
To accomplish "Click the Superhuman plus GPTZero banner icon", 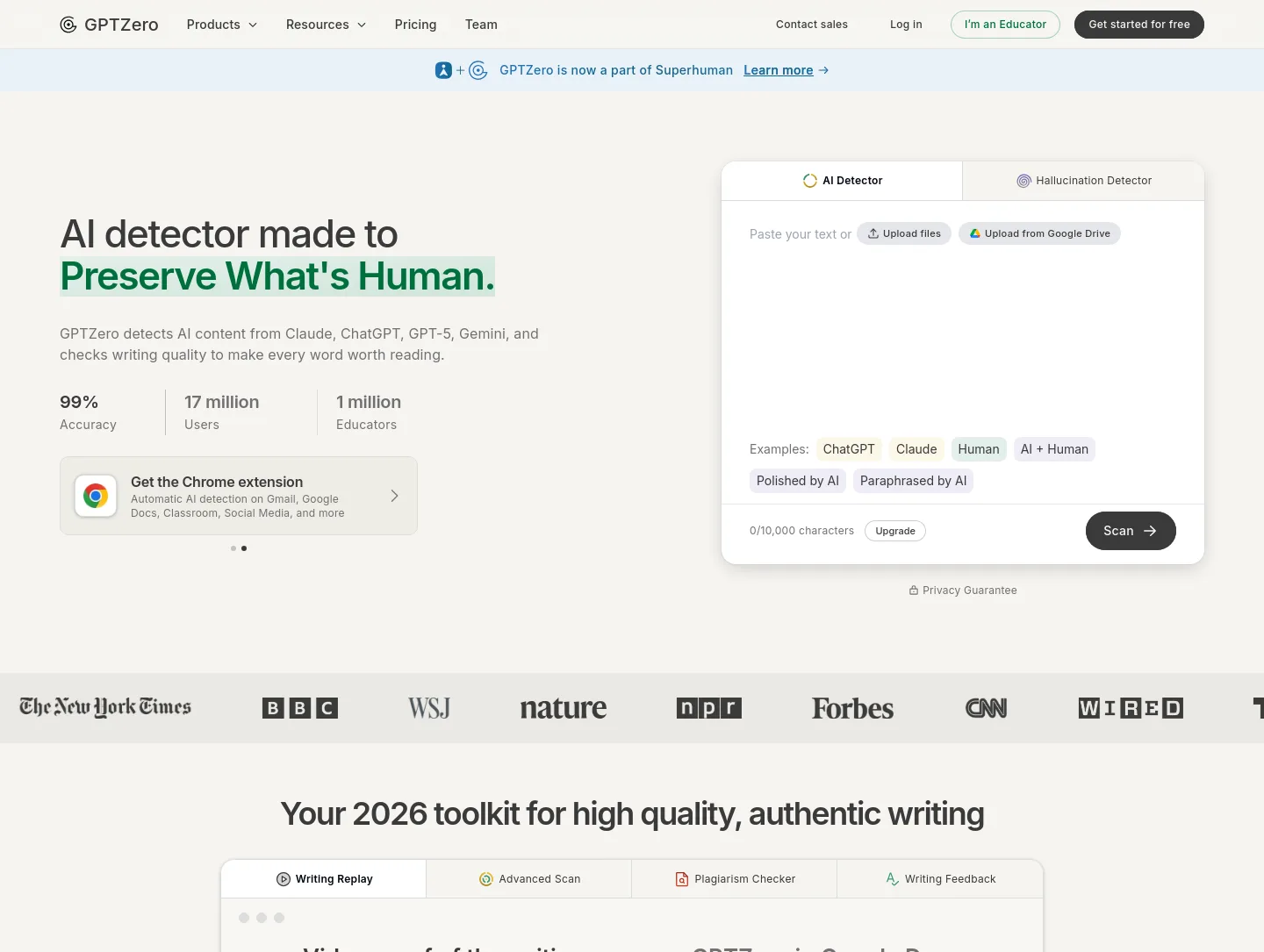I will [461, 70].
